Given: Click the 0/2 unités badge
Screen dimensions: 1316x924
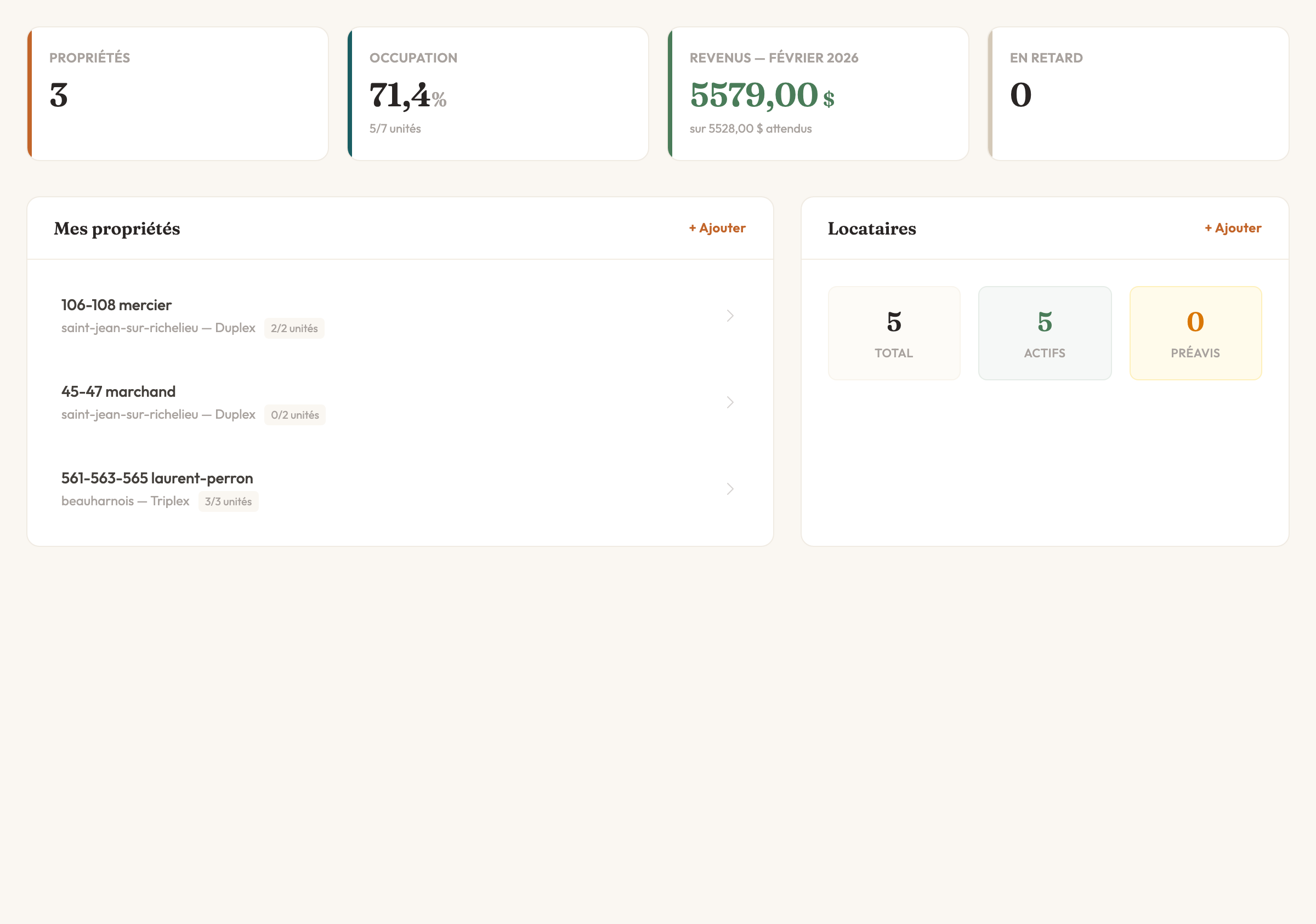Looking at the screenshot, I should click(x=294, y=414).
